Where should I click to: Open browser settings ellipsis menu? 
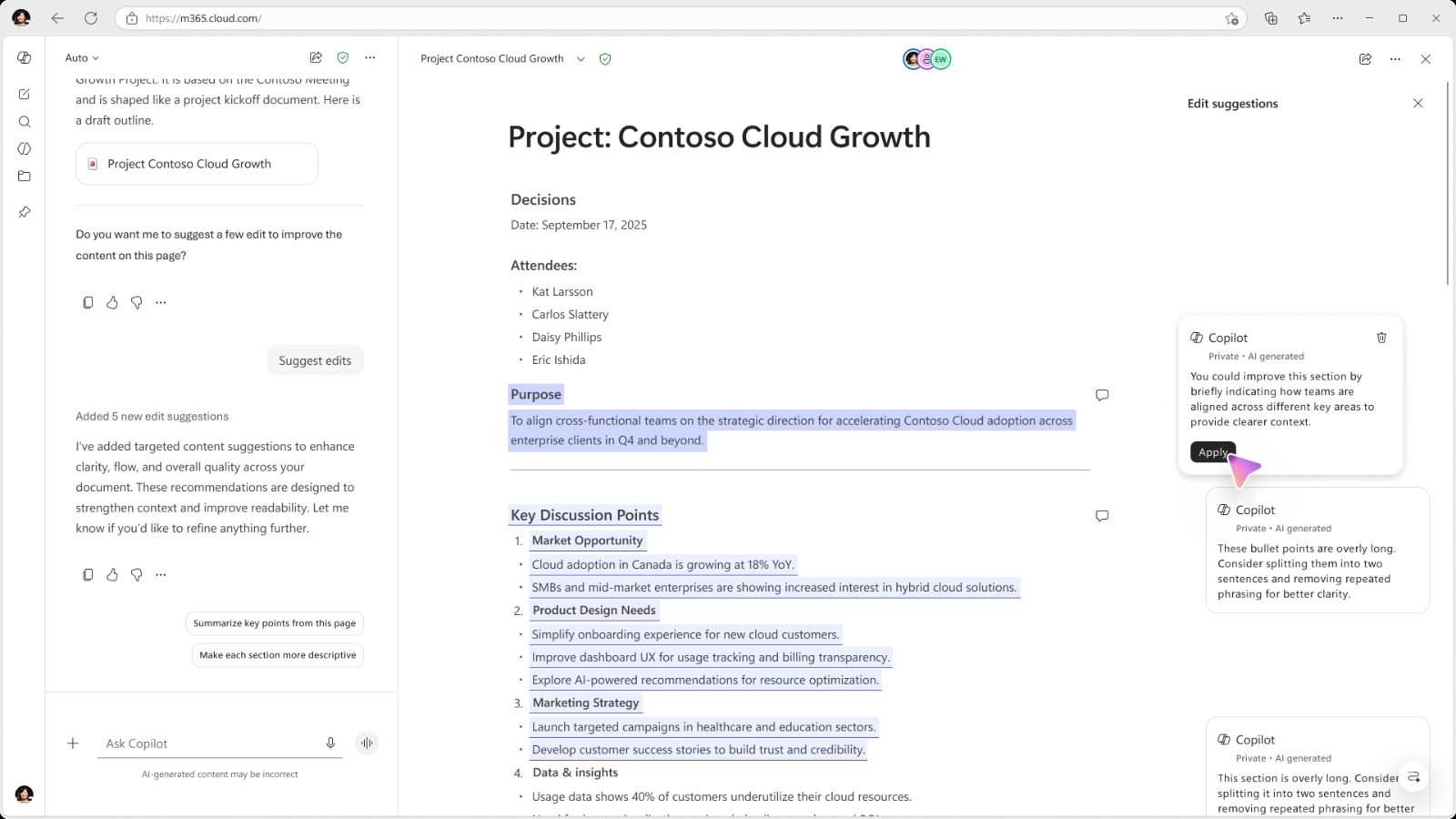coord(1337,18)
